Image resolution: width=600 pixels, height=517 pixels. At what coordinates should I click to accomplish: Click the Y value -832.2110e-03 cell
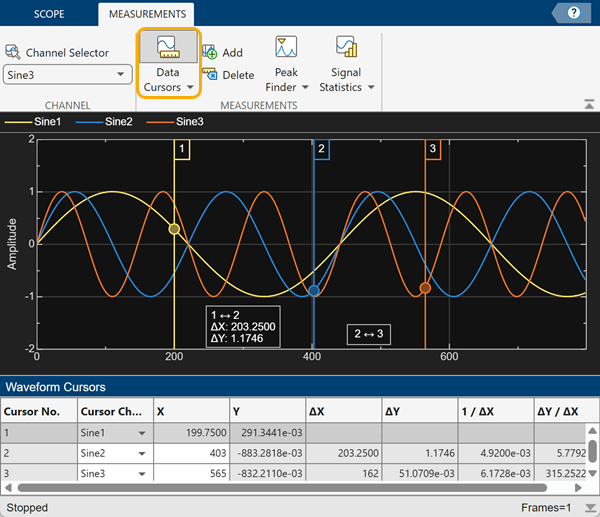pyautogui.click(x=267, y=473)
